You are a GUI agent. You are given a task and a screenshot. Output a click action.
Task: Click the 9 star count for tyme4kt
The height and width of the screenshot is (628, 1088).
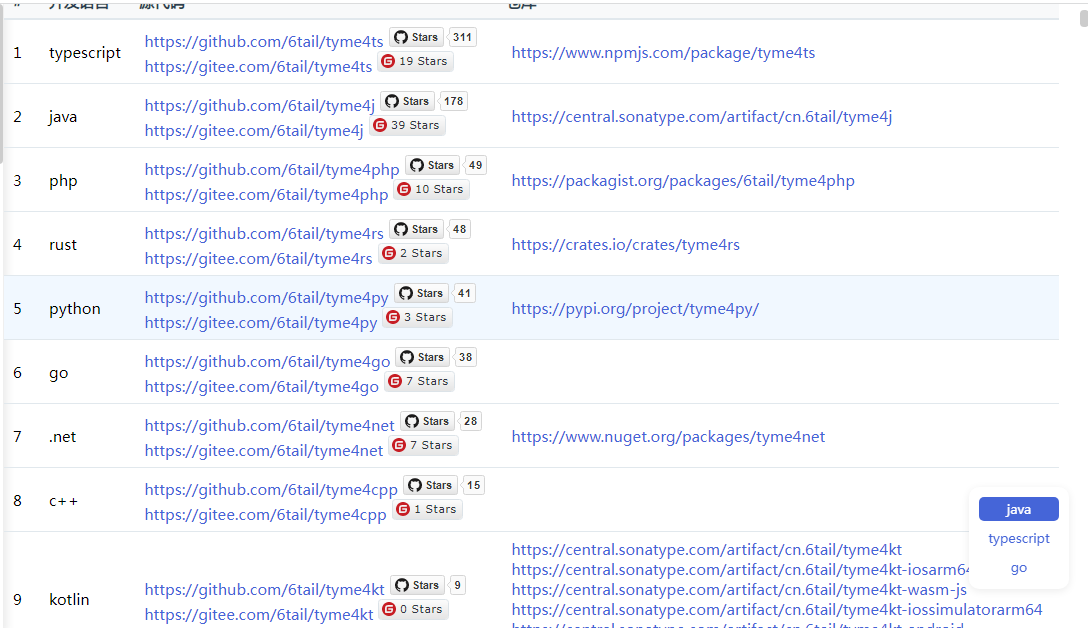pyautogui.click(x=457, y=585)
